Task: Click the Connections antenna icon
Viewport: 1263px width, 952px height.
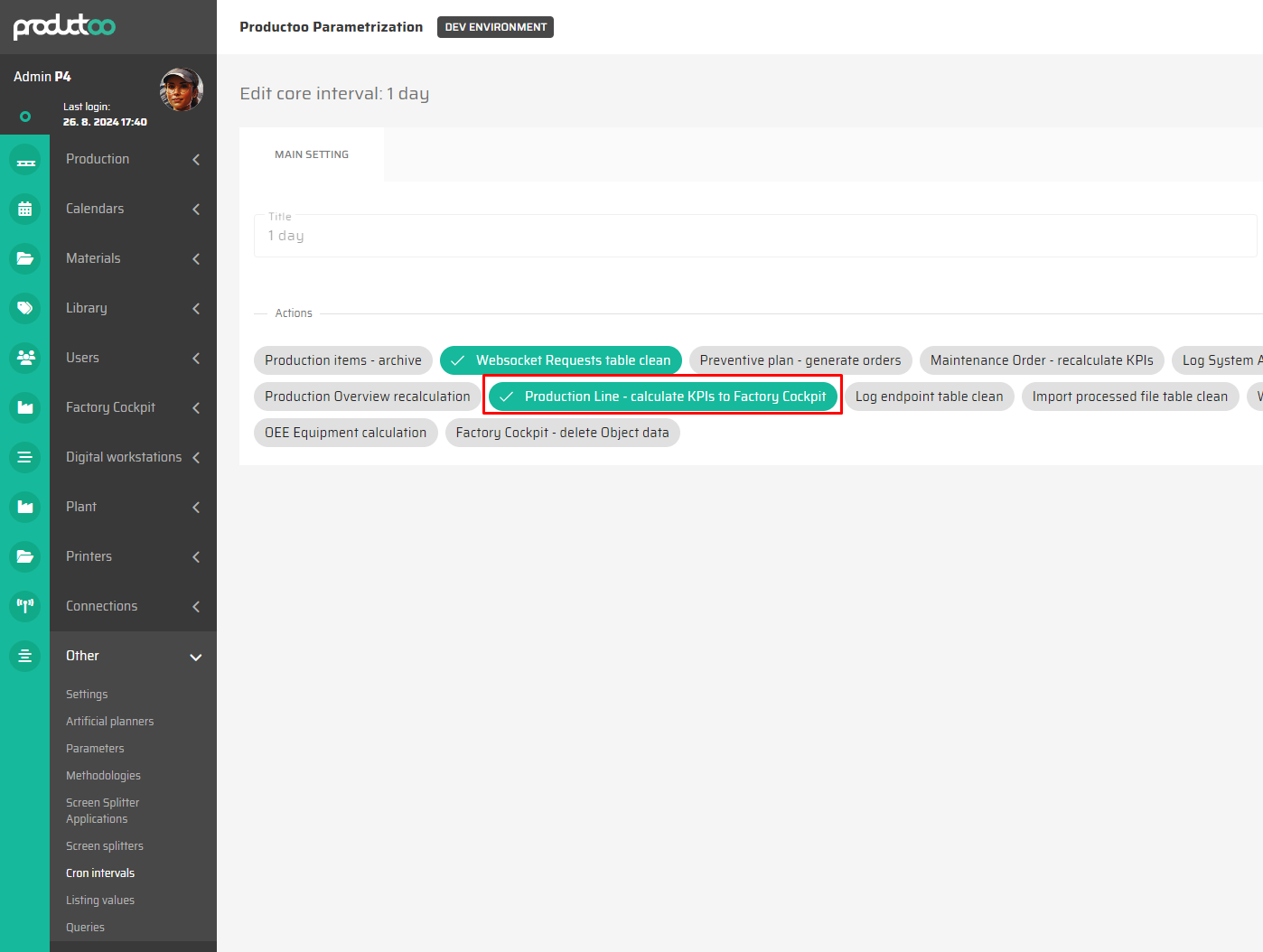Action: [x=25, y=607]
